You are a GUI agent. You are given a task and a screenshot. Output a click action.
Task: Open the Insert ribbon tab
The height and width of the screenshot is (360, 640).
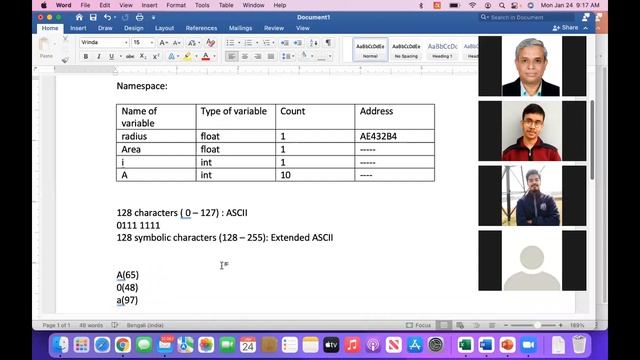click(78, 28)
